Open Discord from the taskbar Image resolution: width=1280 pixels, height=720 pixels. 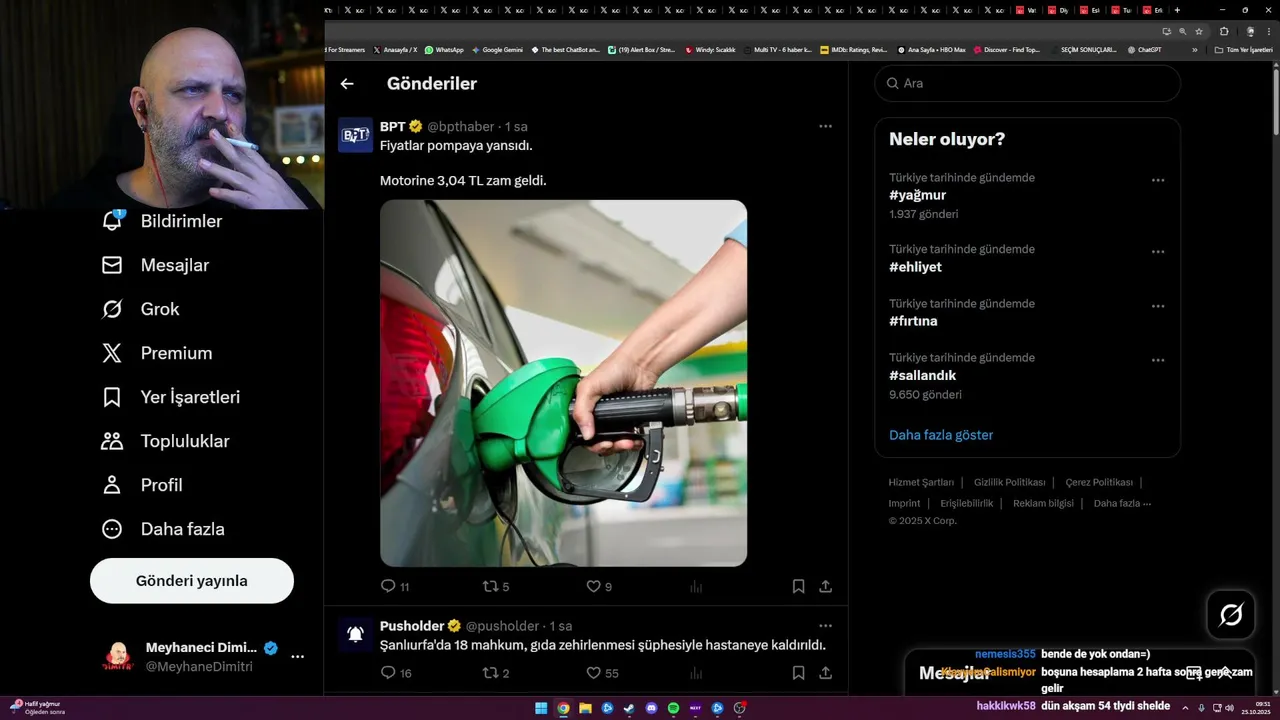[651, 708]
